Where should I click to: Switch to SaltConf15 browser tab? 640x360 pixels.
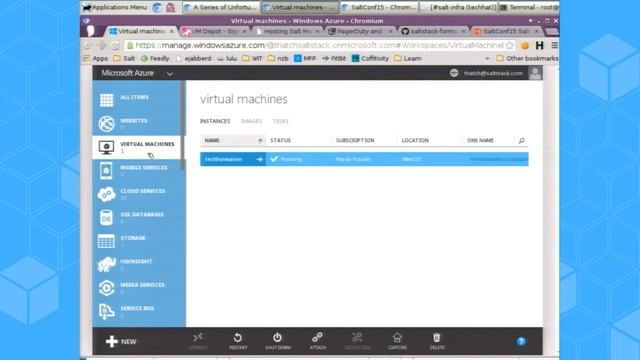coord(507,31)
